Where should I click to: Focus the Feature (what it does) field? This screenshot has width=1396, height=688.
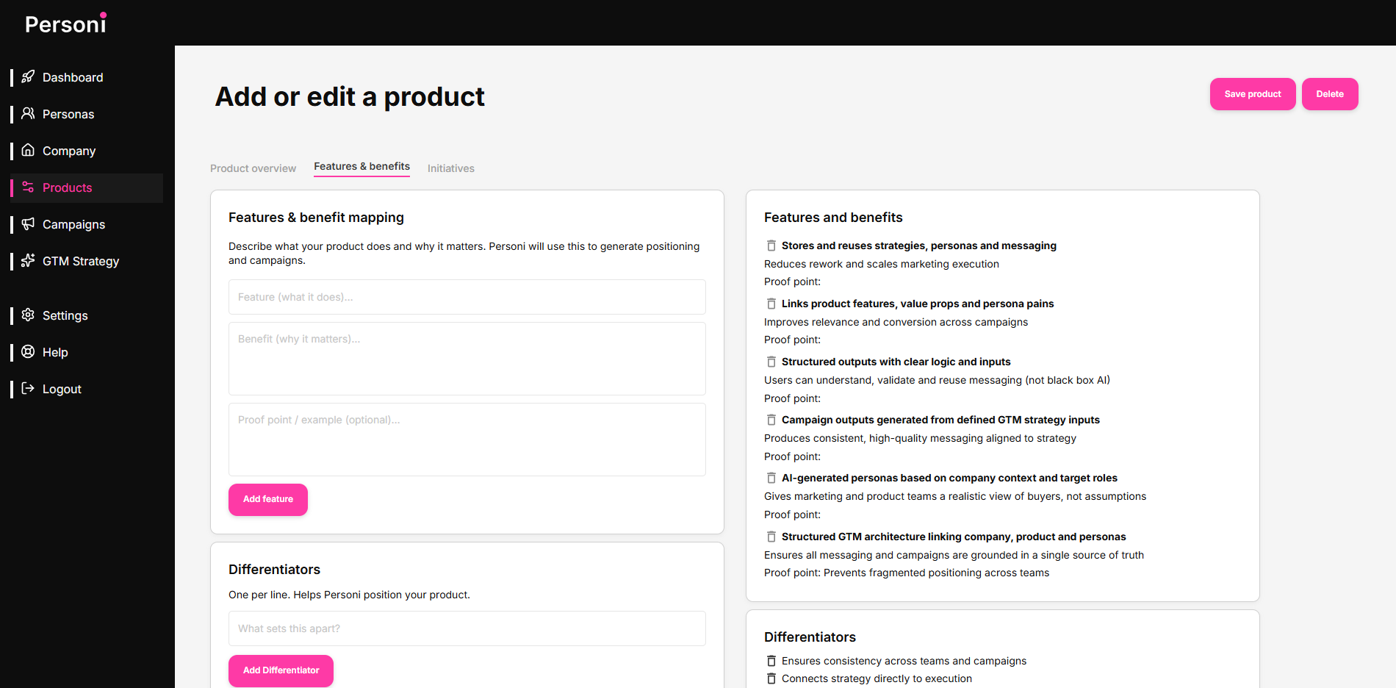click(x=467, y=297)
